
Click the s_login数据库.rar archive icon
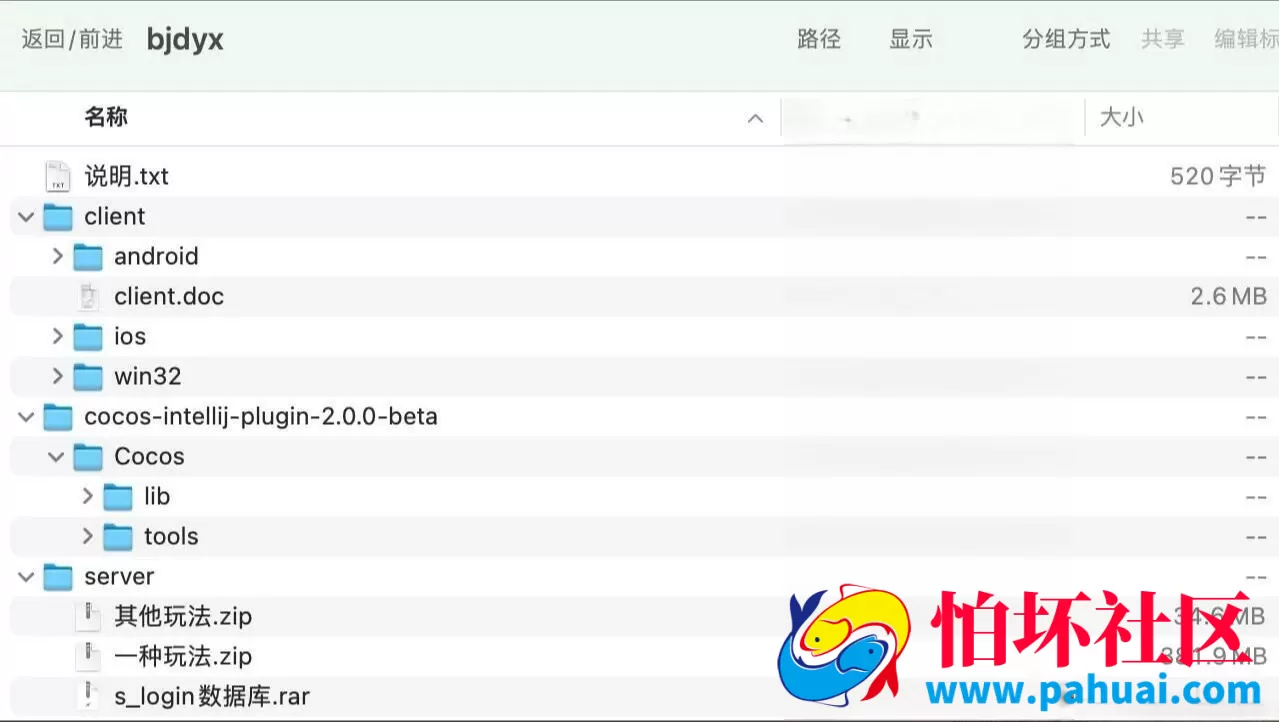pyautogui.click(x=89, y=696)
